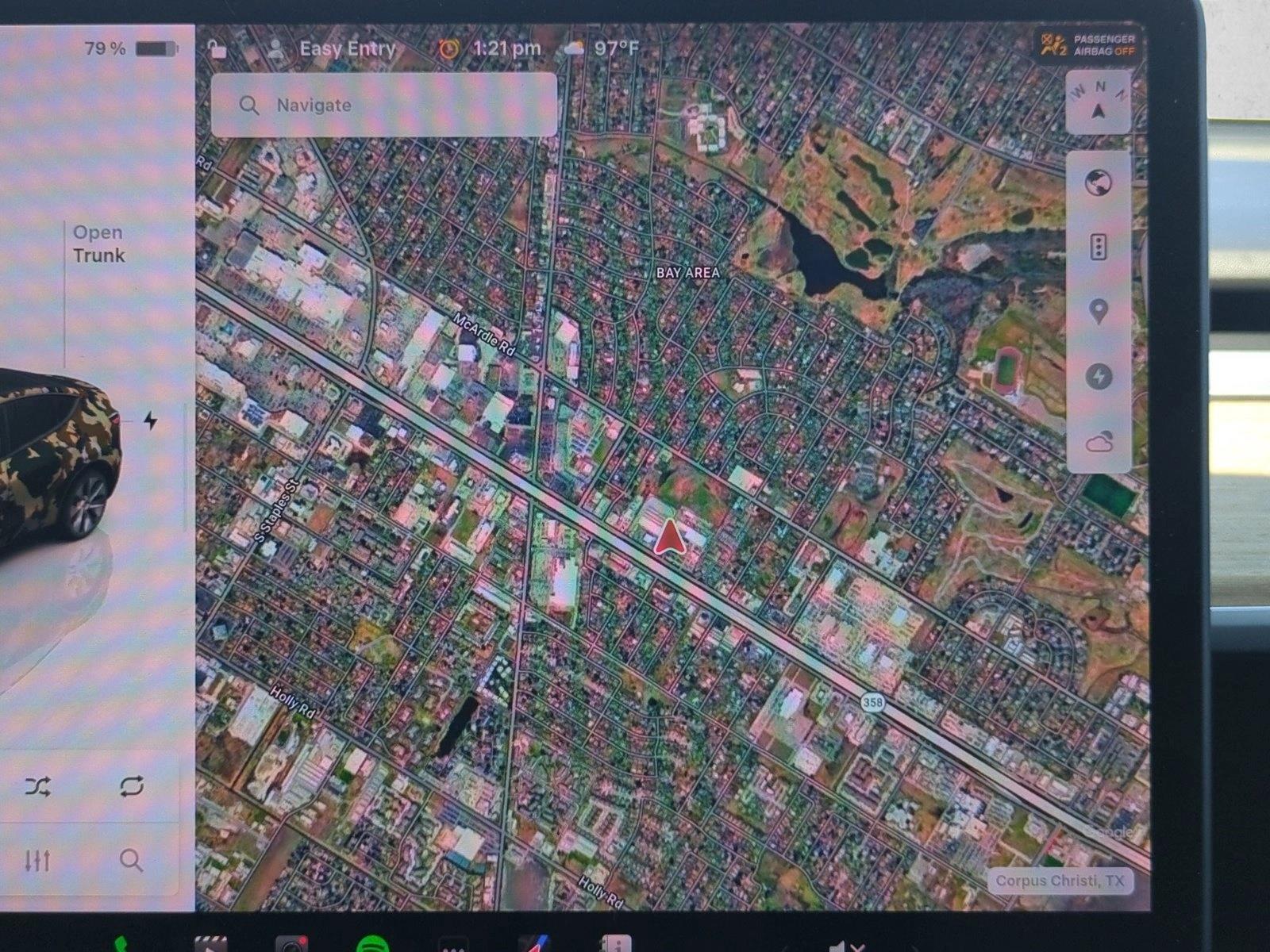Tap the BAY AREA map label

tap(687, 272)
